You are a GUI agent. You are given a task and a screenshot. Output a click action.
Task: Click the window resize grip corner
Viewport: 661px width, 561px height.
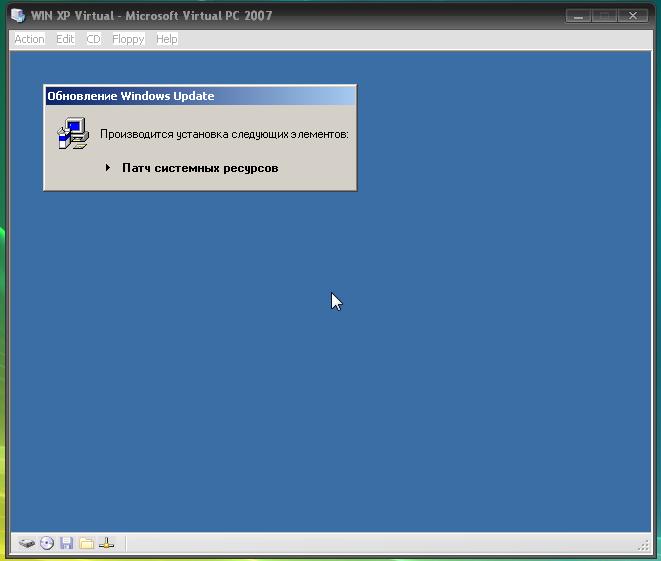pos(643,545)
